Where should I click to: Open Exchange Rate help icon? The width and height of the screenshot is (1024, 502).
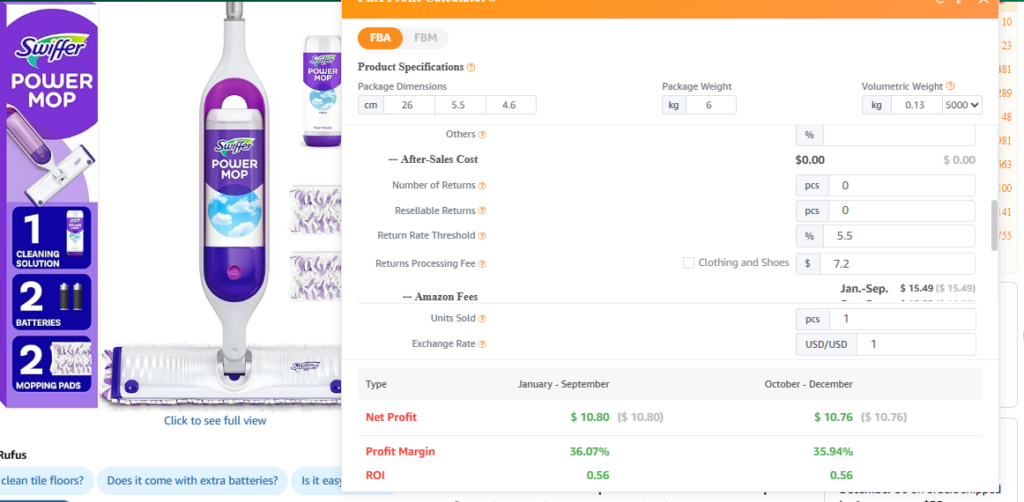pyautogui.click(x=482, y=344)
